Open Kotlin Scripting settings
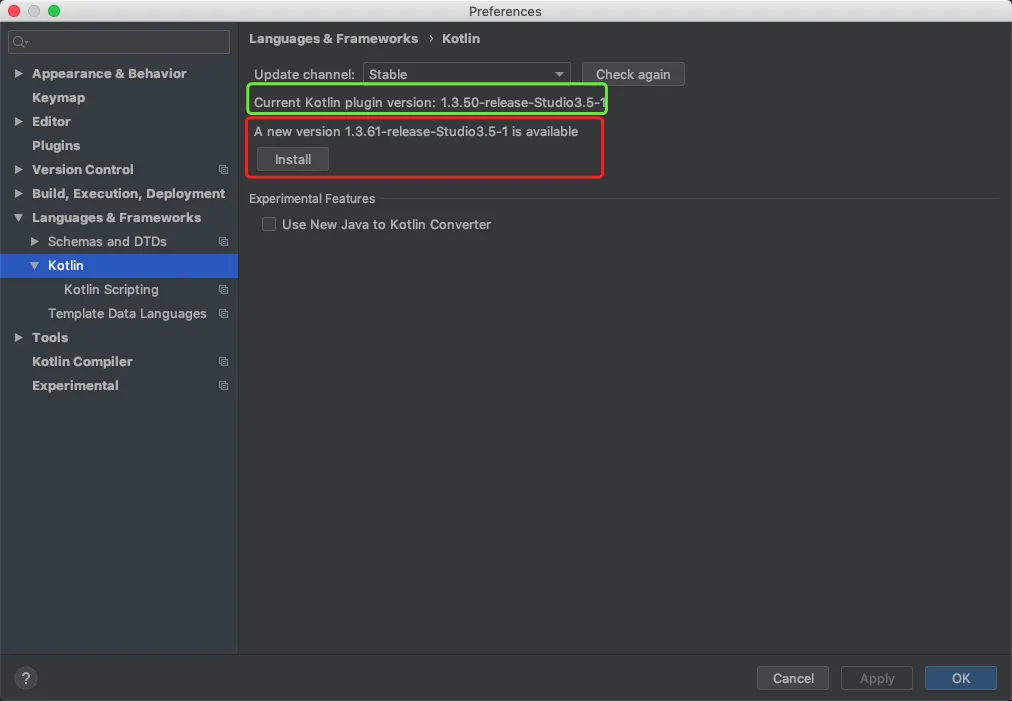 [x=111, y=290]
